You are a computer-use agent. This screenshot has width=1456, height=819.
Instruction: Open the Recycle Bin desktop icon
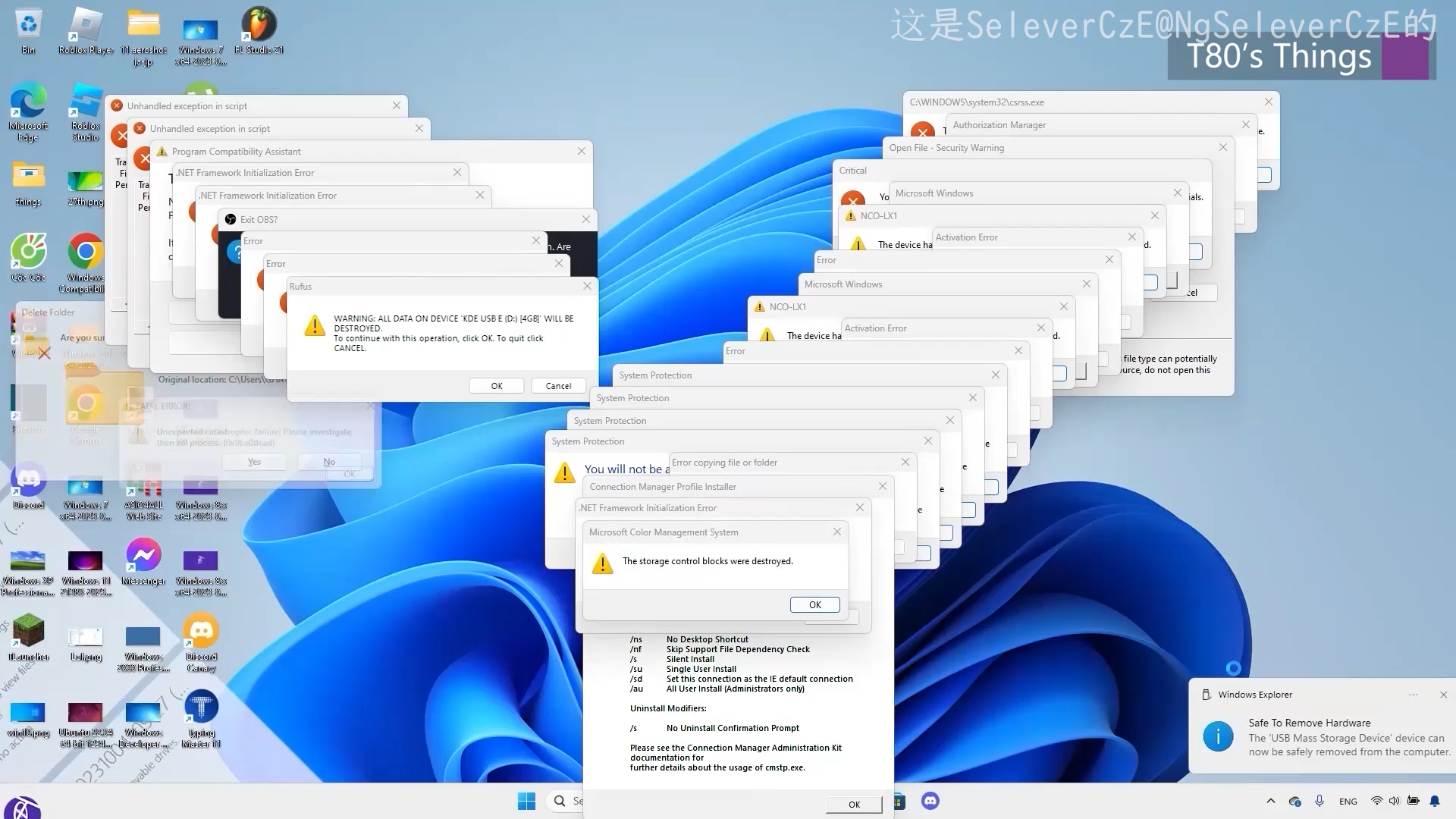coord(28,30)
